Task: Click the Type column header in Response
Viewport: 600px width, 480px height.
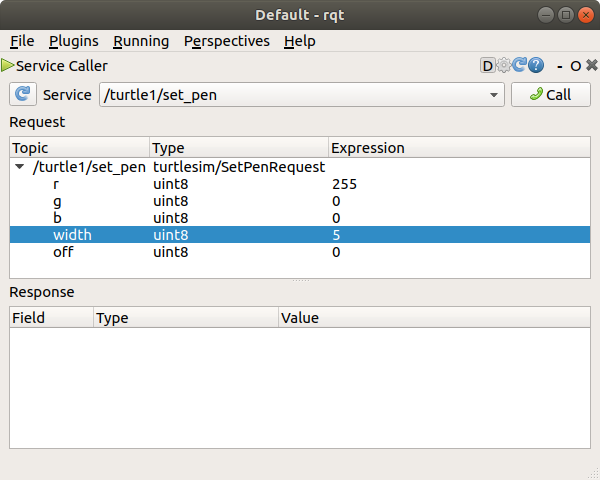Action: click(x=186, y=318)
